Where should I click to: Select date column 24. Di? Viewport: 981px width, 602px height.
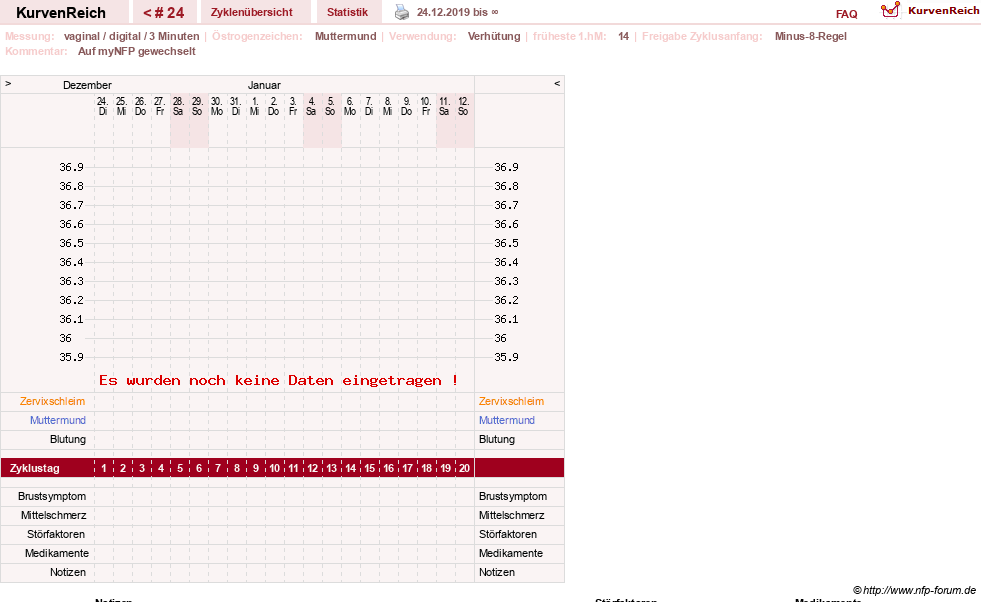tap(103, 106)
